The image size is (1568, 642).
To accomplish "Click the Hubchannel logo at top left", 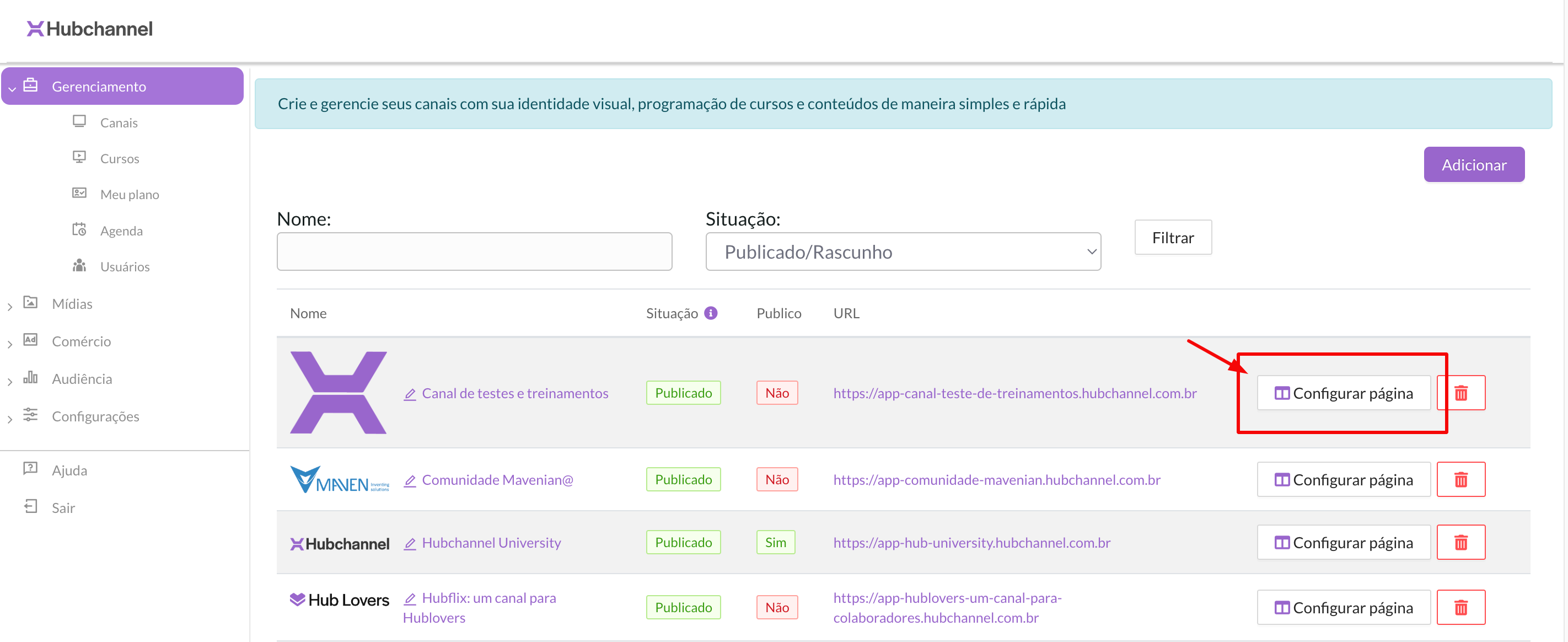I will click(89, 29).
